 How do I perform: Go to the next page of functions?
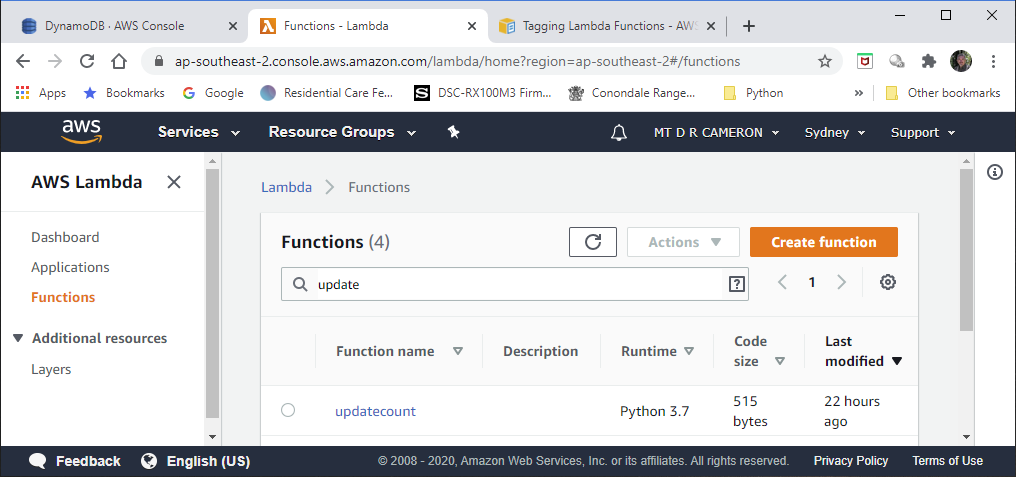[x=841, y=282]
